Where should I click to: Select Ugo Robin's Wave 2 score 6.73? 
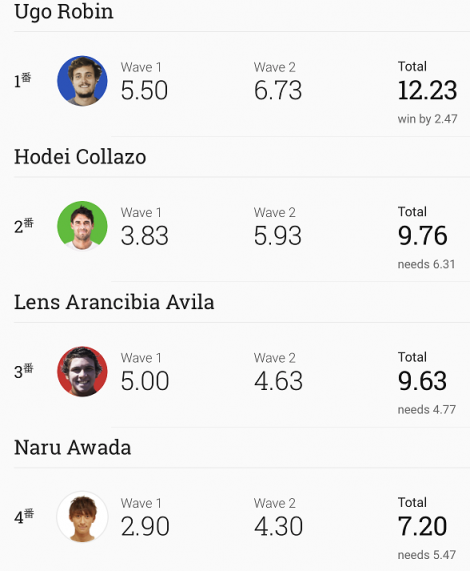pyautogui.click(x=278, y=90)
